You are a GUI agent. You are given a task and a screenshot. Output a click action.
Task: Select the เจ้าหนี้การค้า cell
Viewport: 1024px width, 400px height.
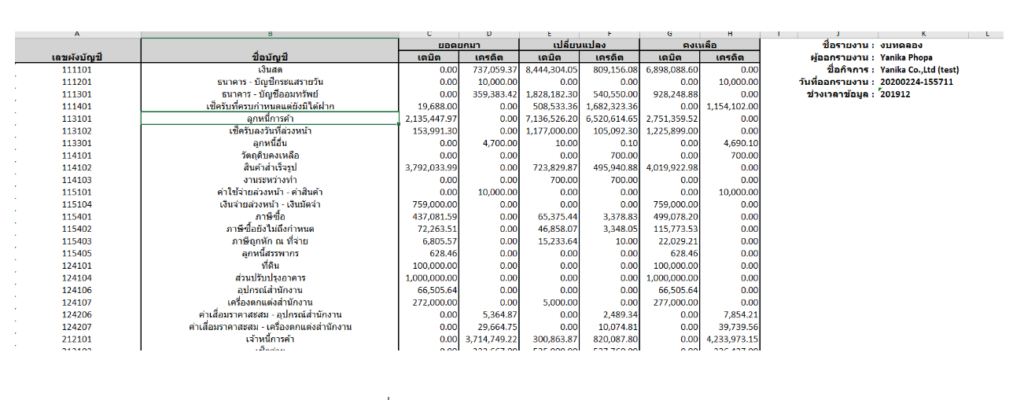point(270,339)
